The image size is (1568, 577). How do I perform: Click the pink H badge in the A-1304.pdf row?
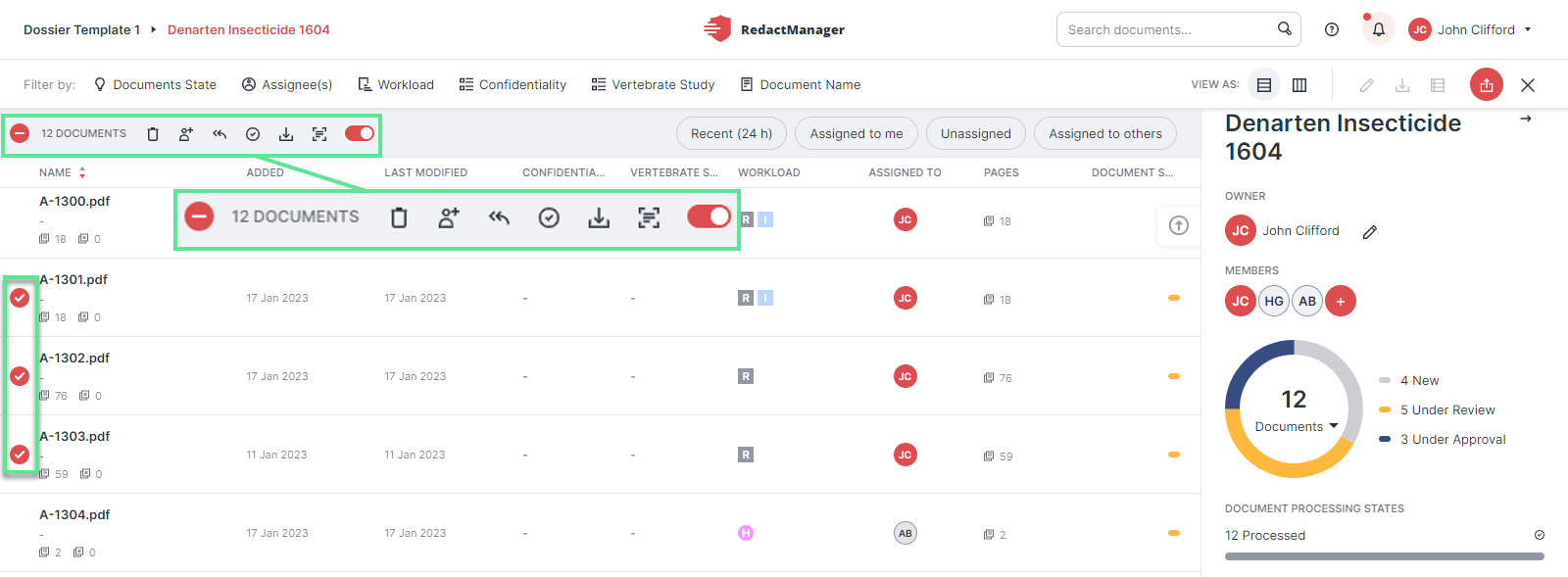point(746,533)
